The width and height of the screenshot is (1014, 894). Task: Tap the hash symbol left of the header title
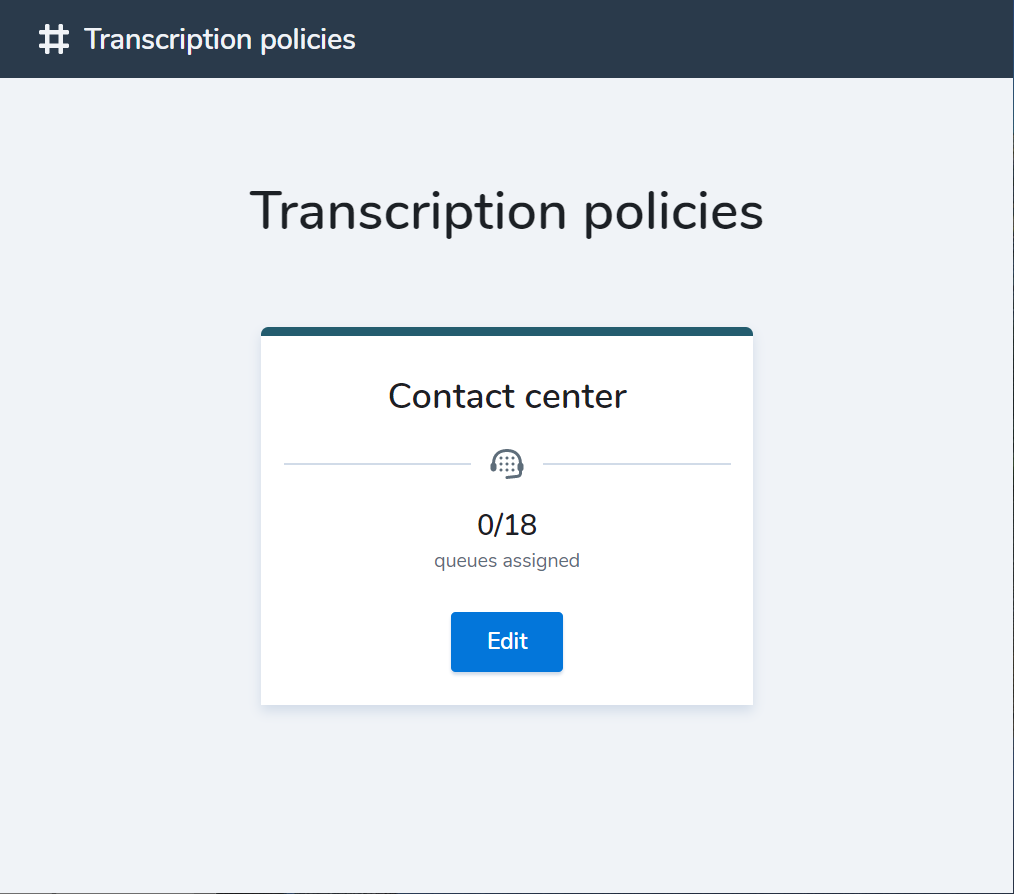pyautogui.click(x=53, y=39)
